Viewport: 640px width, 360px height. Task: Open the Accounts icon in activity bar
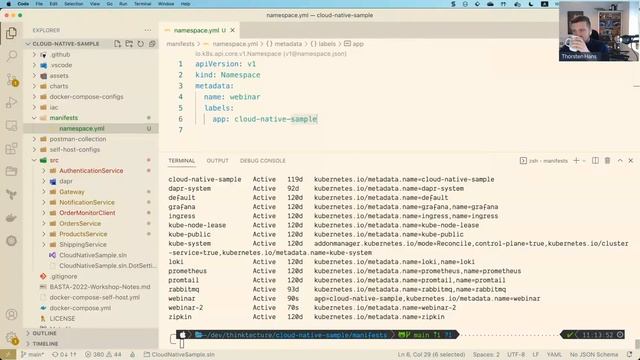[x=11, y=314]
